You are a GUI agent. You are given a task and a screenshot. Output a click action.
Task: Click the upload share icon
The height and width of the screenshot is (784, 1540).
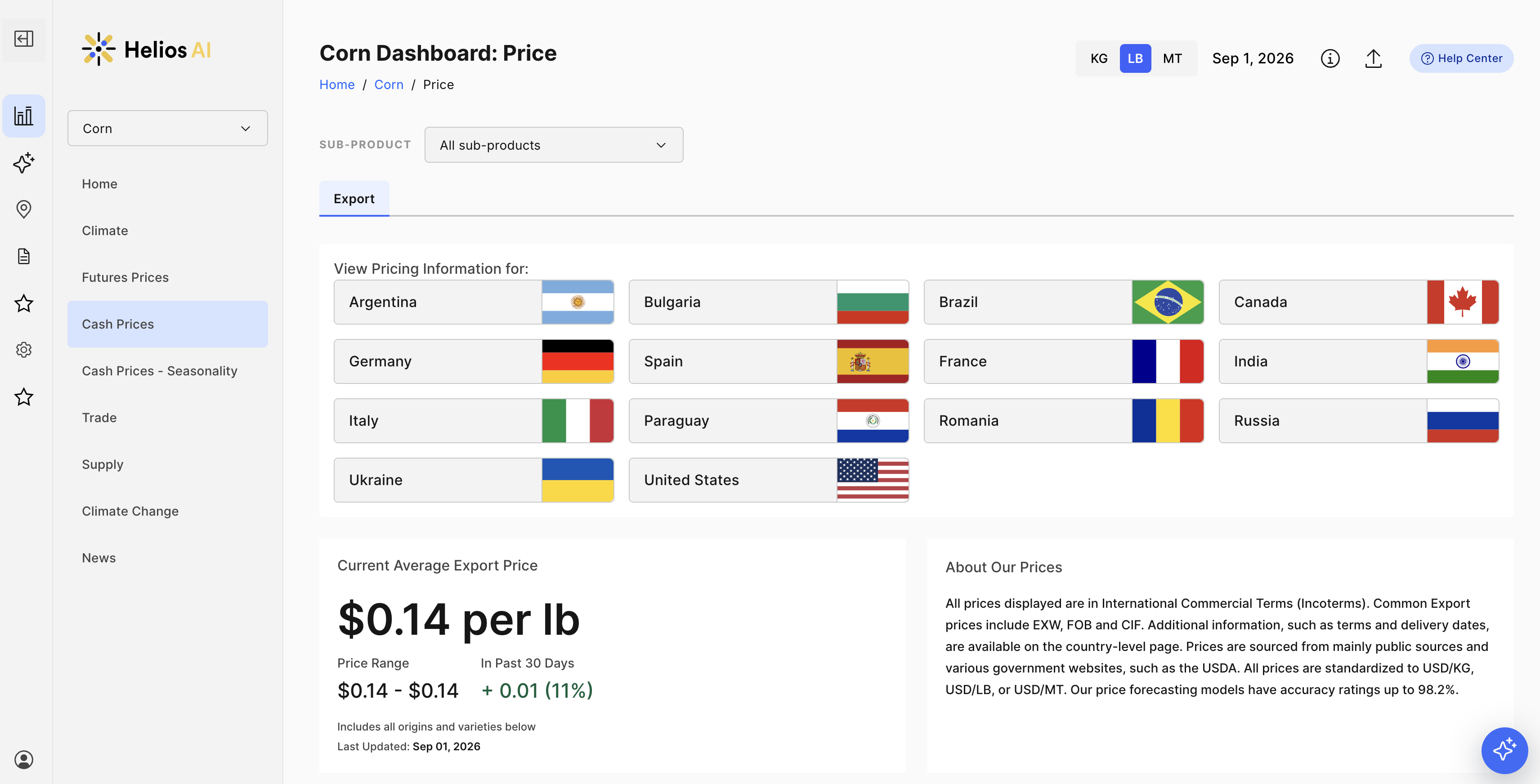(x=1373, y=58)
